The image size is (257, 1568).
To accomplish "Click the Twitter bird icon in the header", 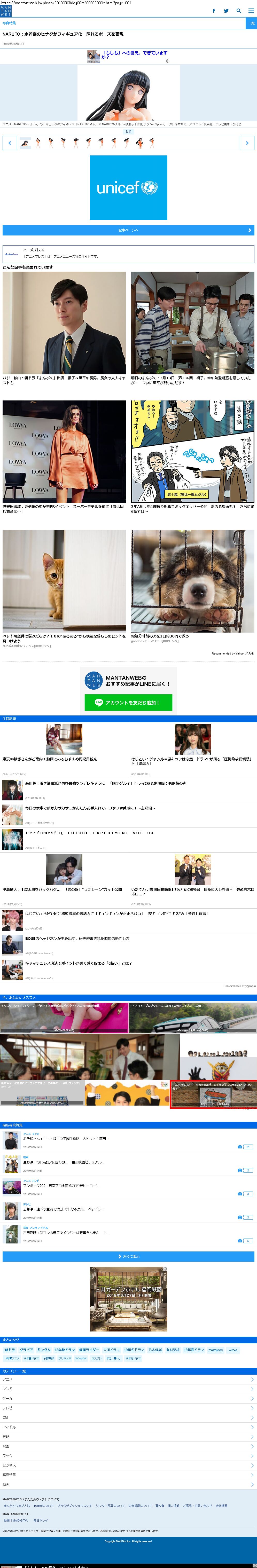I will click(x=226, y=11).
